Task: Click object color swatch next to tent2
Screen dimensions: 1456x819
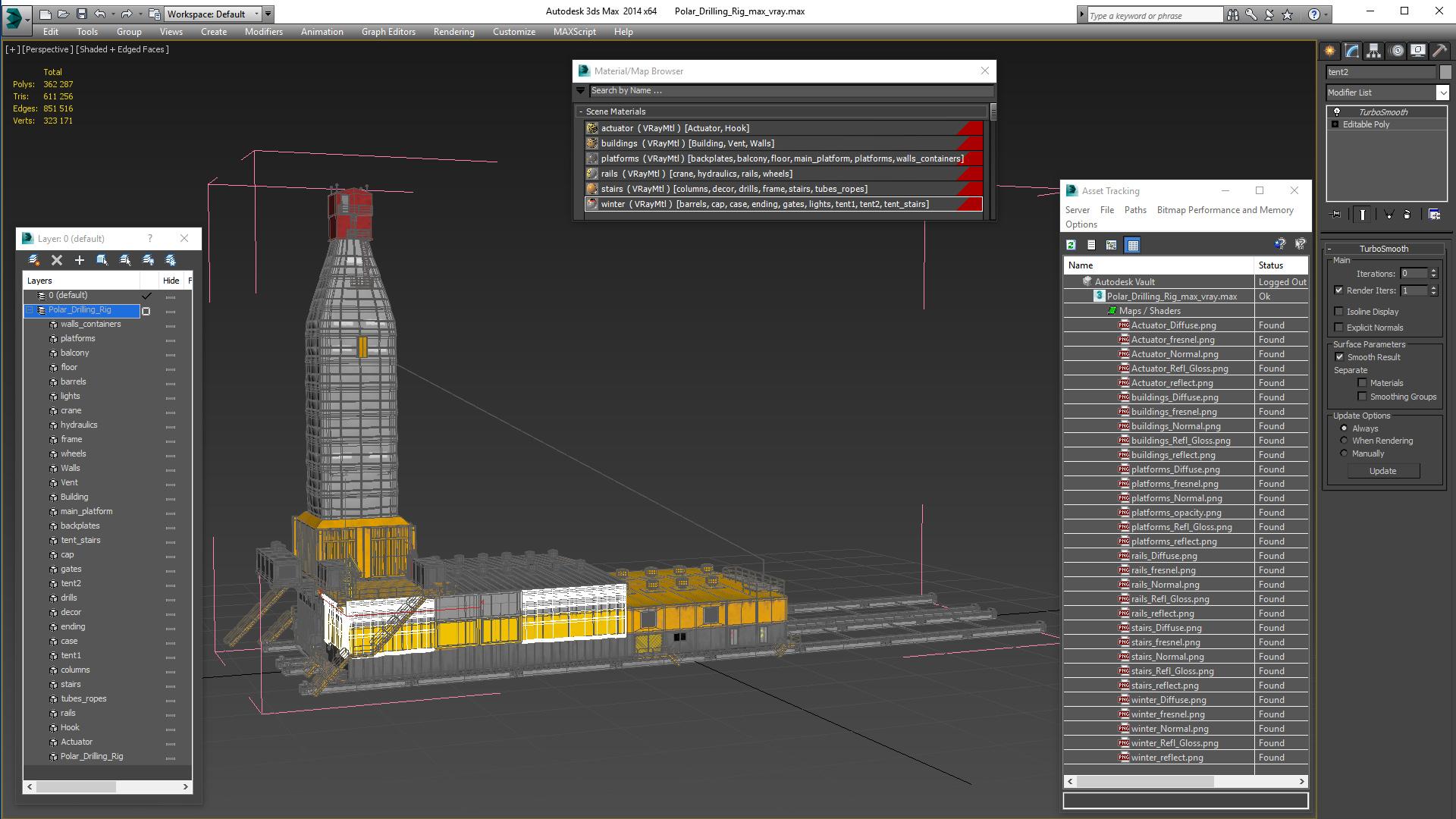Action: point(1445,72)
